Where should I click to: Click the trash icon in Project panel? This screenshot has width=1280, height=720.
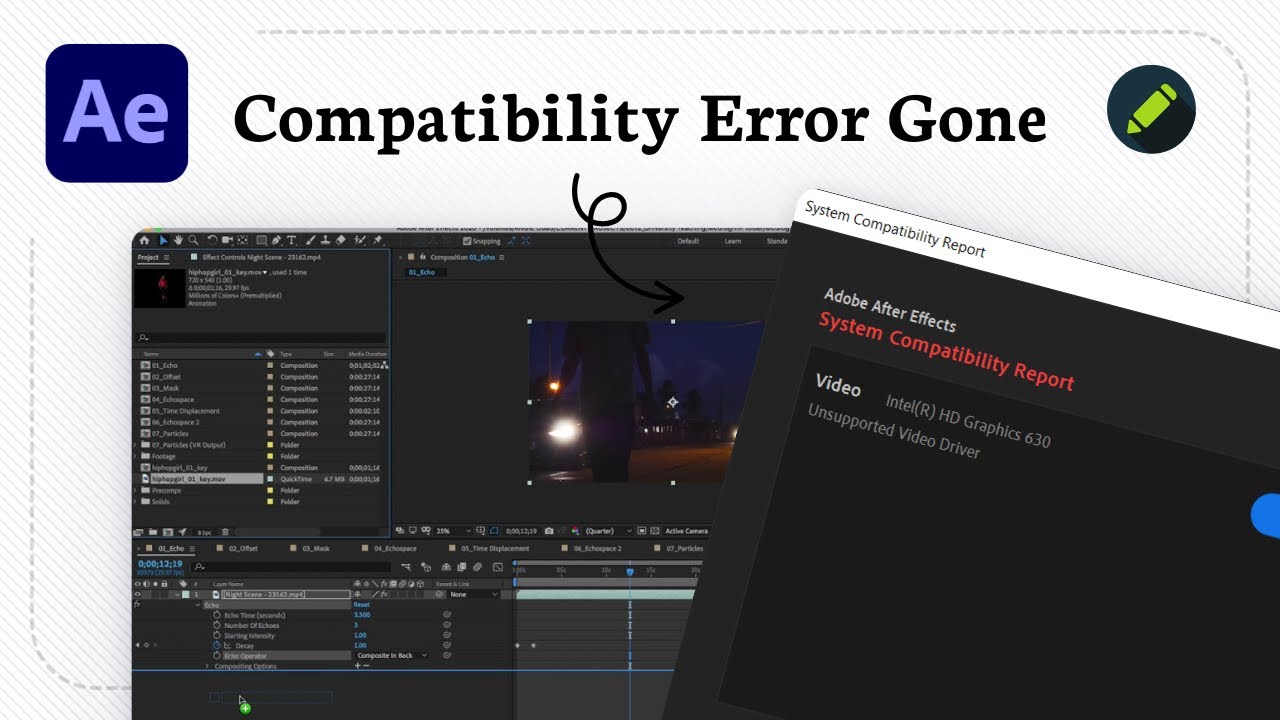click(225, 532)
